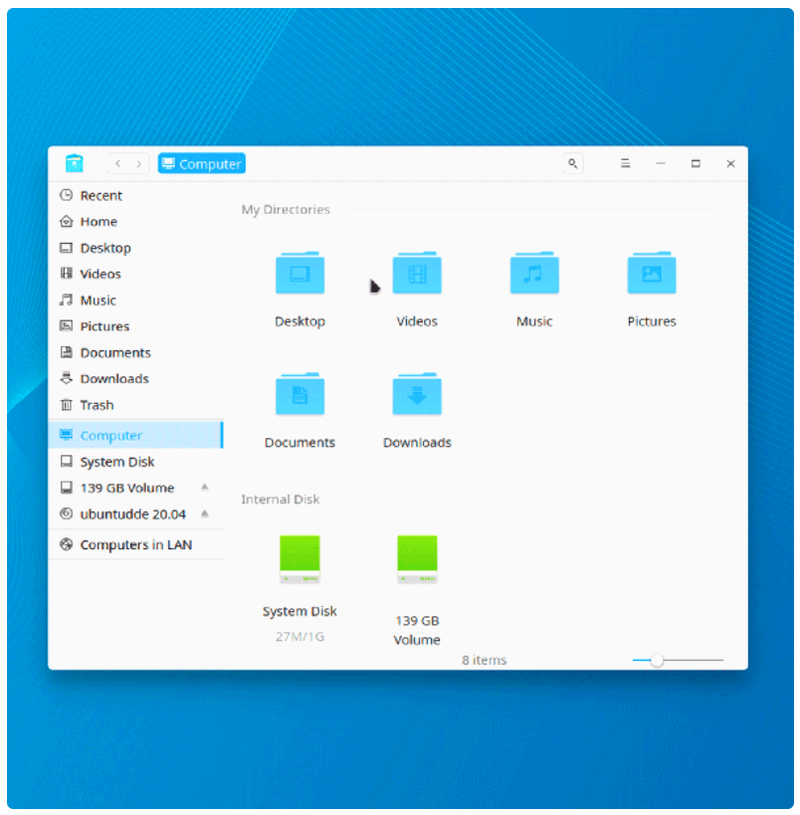Go back with the left arrow button

pos(119,164)
